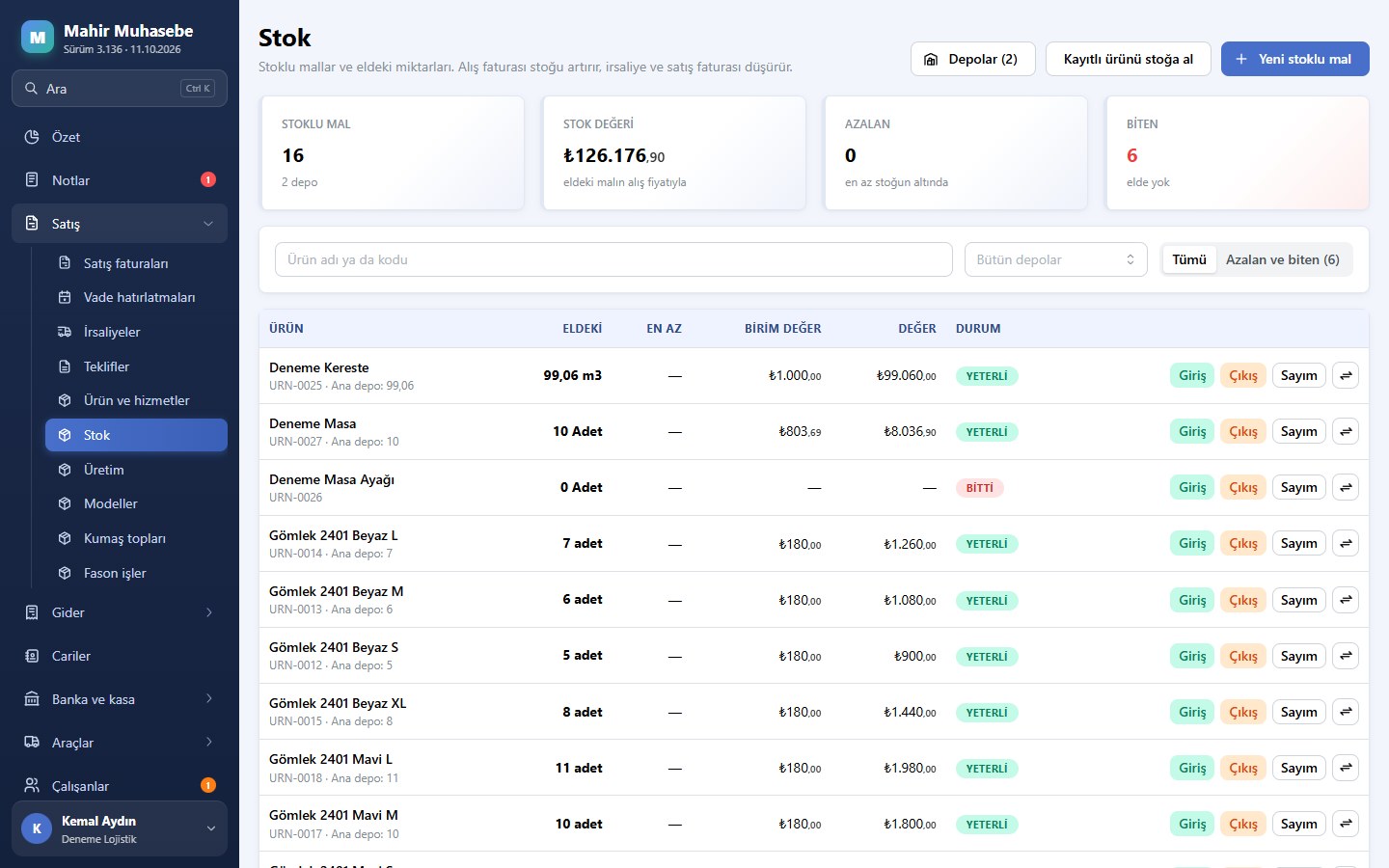Click Çıkış for Gömlek 2401 Beyaz L
The image size is (1389, 868).
click(1243, 543)
